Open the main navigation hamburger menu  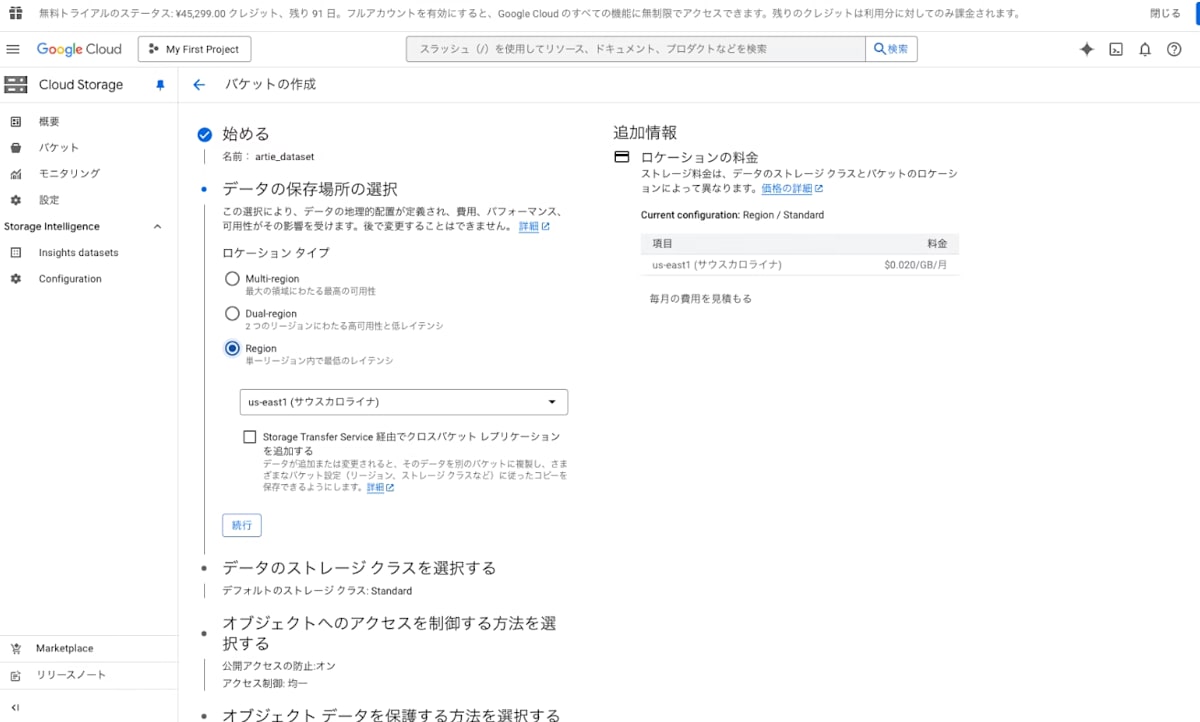(13, 49)
